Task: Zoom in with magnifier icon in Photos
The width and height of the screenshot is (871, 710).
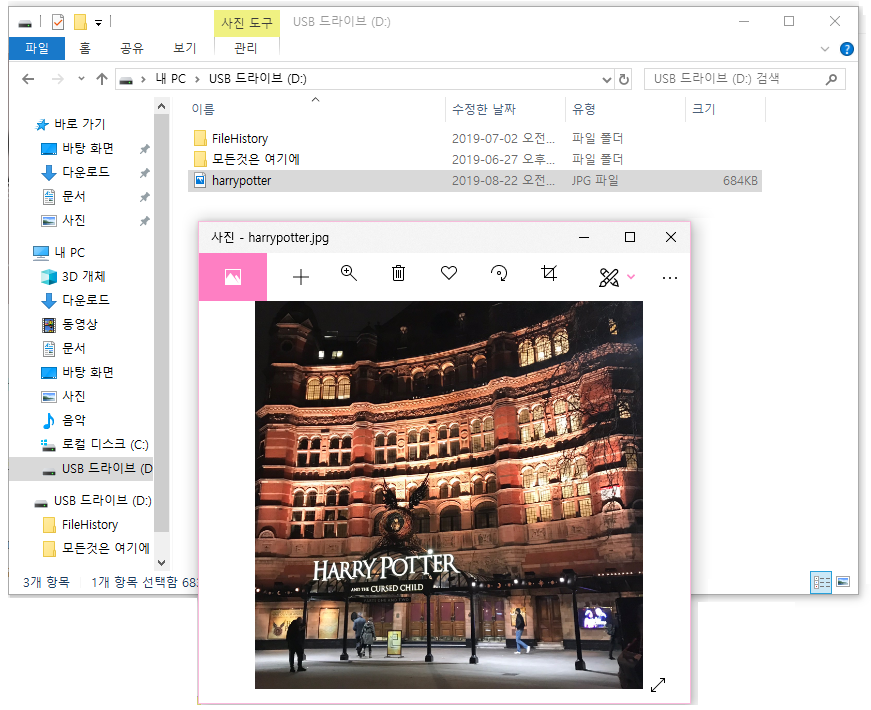Action: point(349,273)
